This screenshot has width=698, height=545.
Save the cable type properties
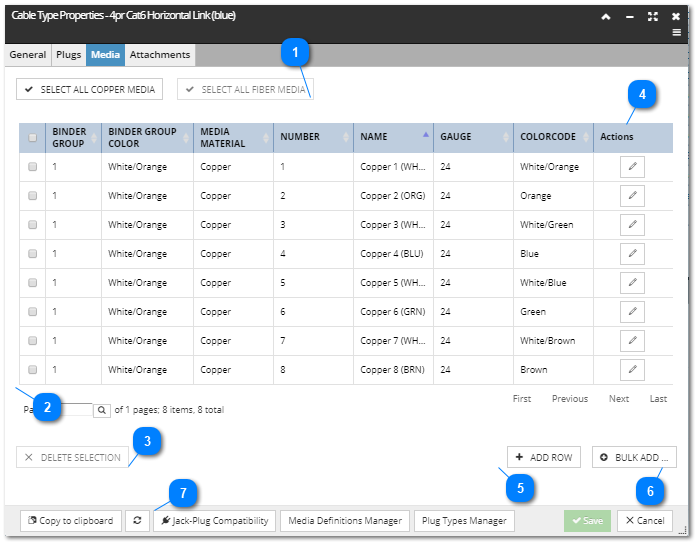pos(588,521)
